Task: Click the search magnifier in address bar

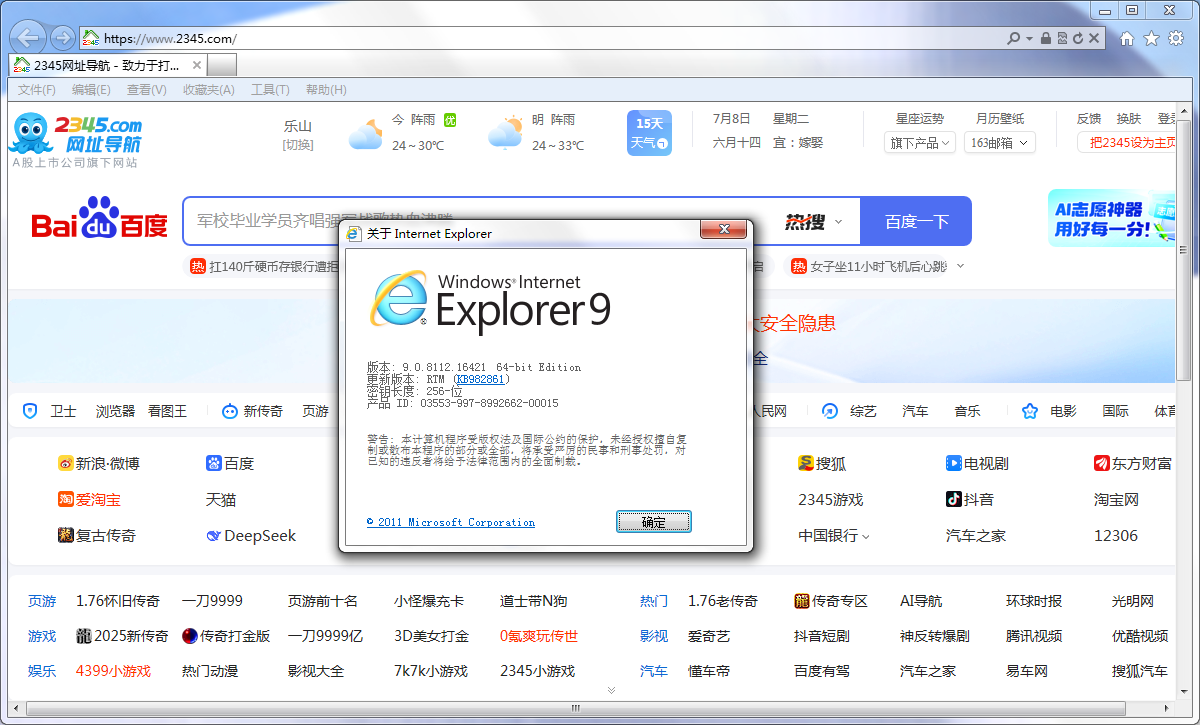Action: pyautogui.click(x=1014, y=38)
